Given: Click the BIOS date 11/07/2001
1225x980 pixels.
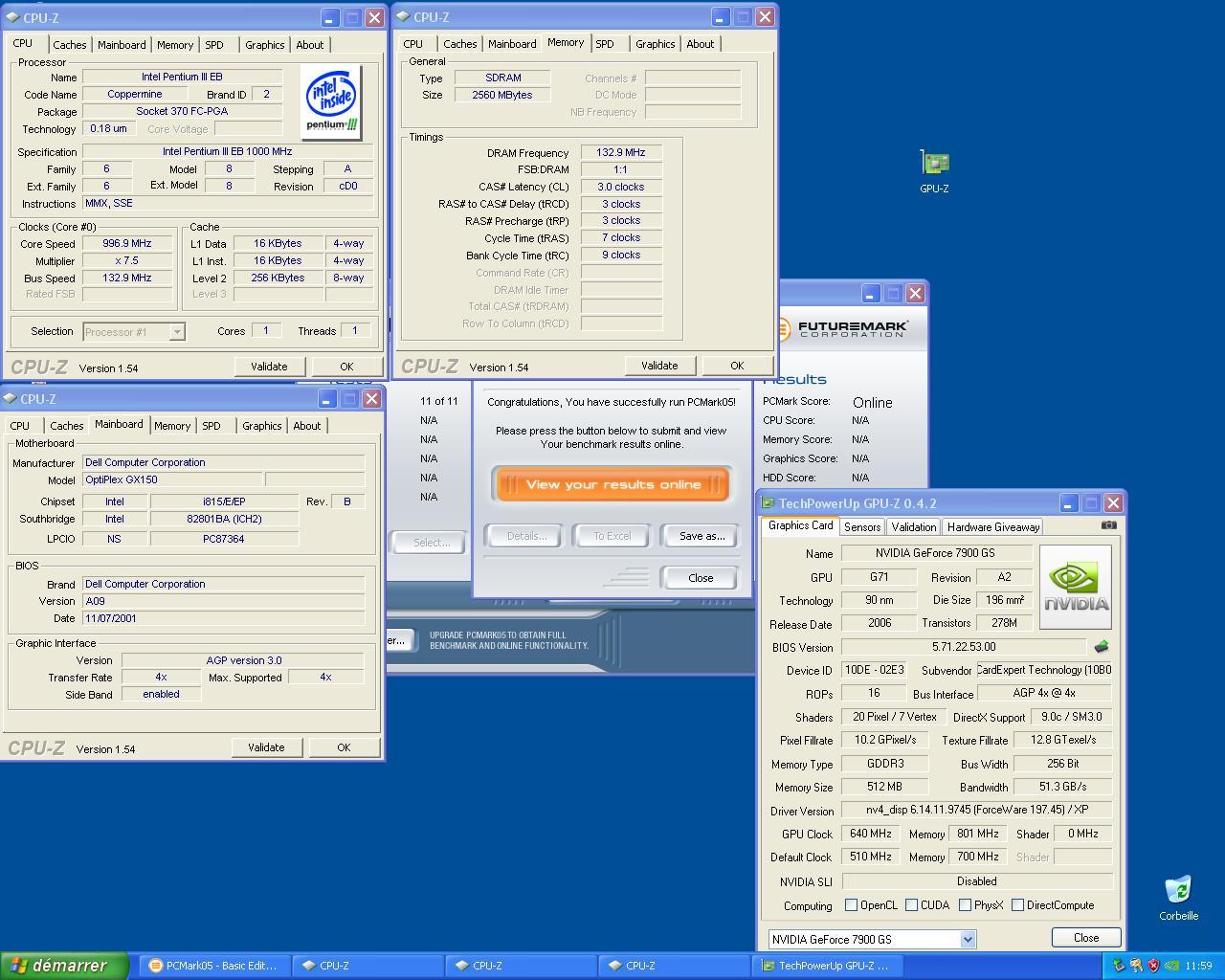Looking at the screenshot, I should [224, 618].
